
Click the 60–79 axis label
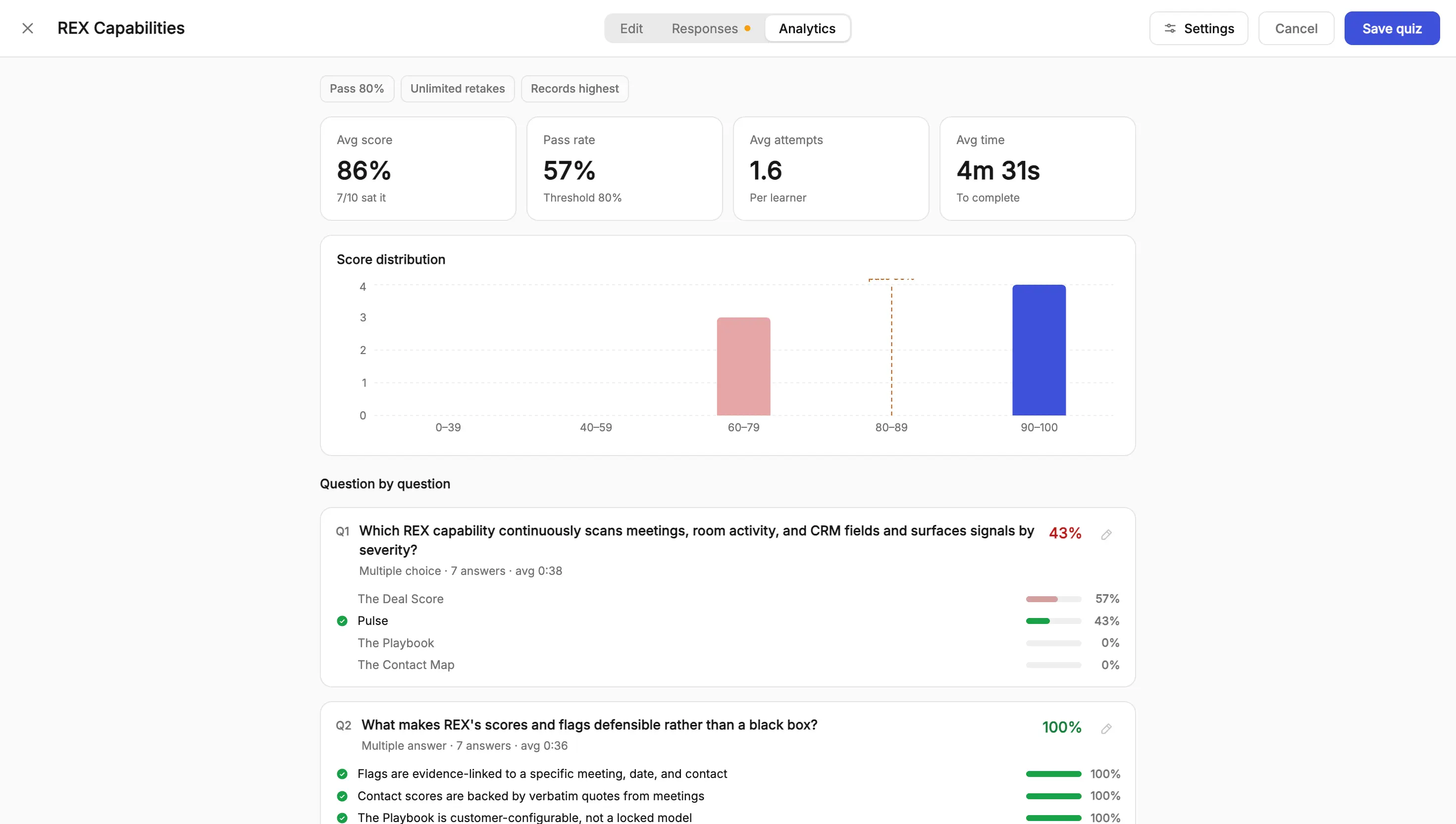click(x=743, y=427)
